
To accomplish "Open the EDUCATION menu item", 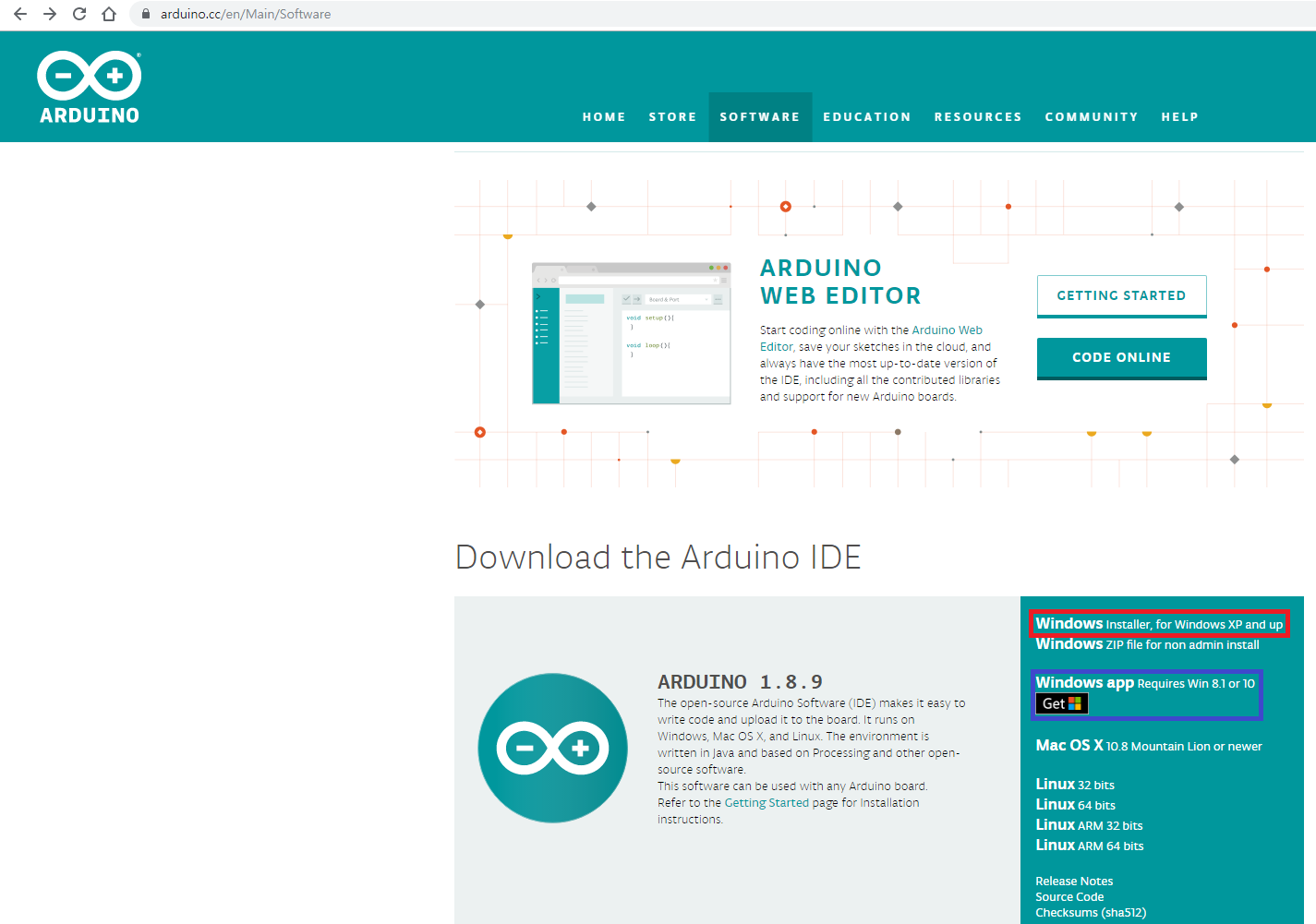I will coord(867,117).
